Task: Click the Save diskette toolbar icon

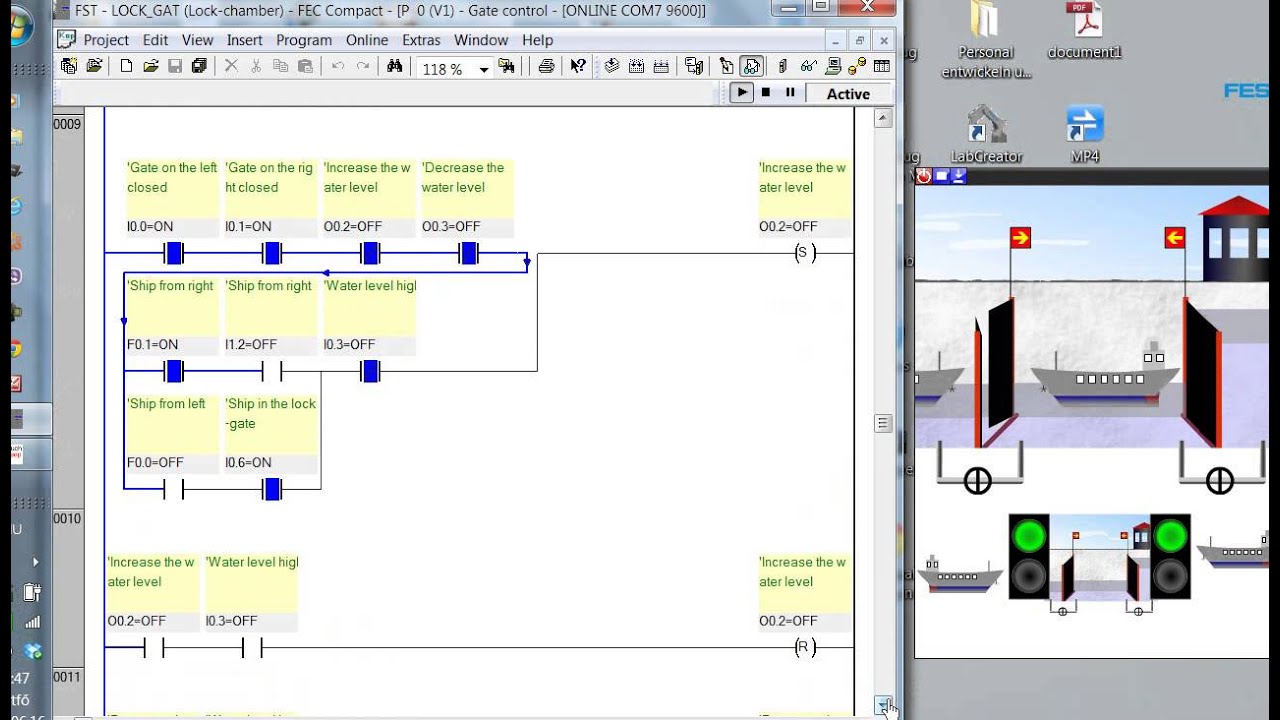Action: pos(175,66)
